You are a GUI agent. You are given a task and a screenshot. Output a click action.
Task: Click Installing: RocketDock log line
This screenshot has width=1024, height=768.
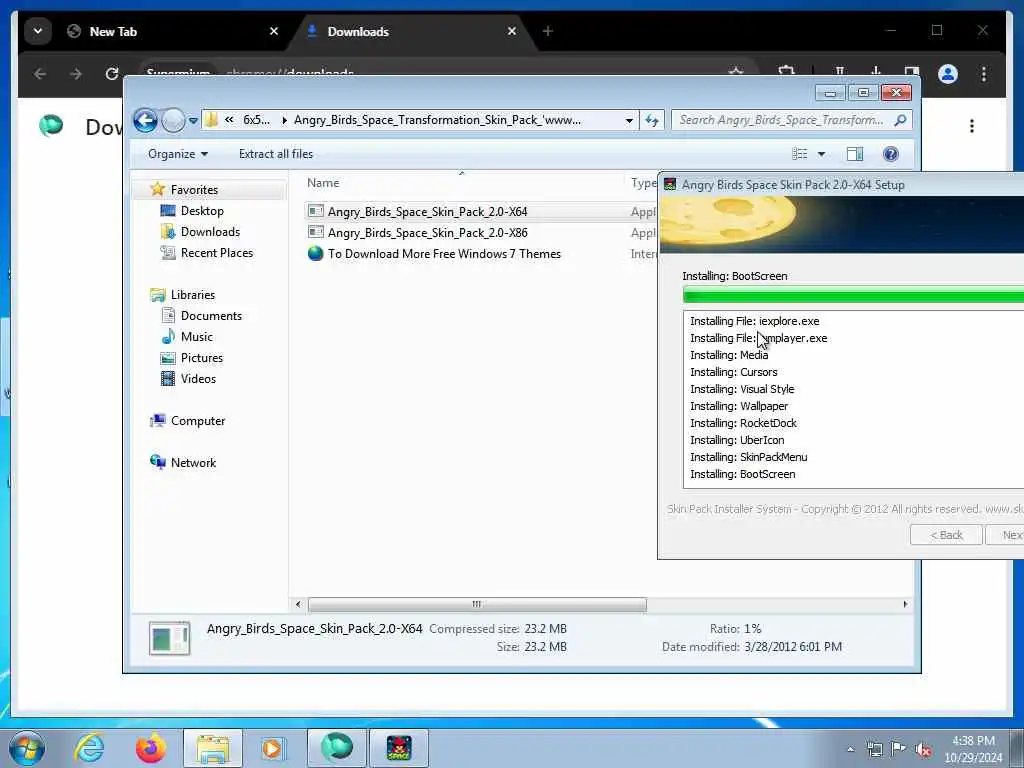pyautogui.click(x=743, y=423)
